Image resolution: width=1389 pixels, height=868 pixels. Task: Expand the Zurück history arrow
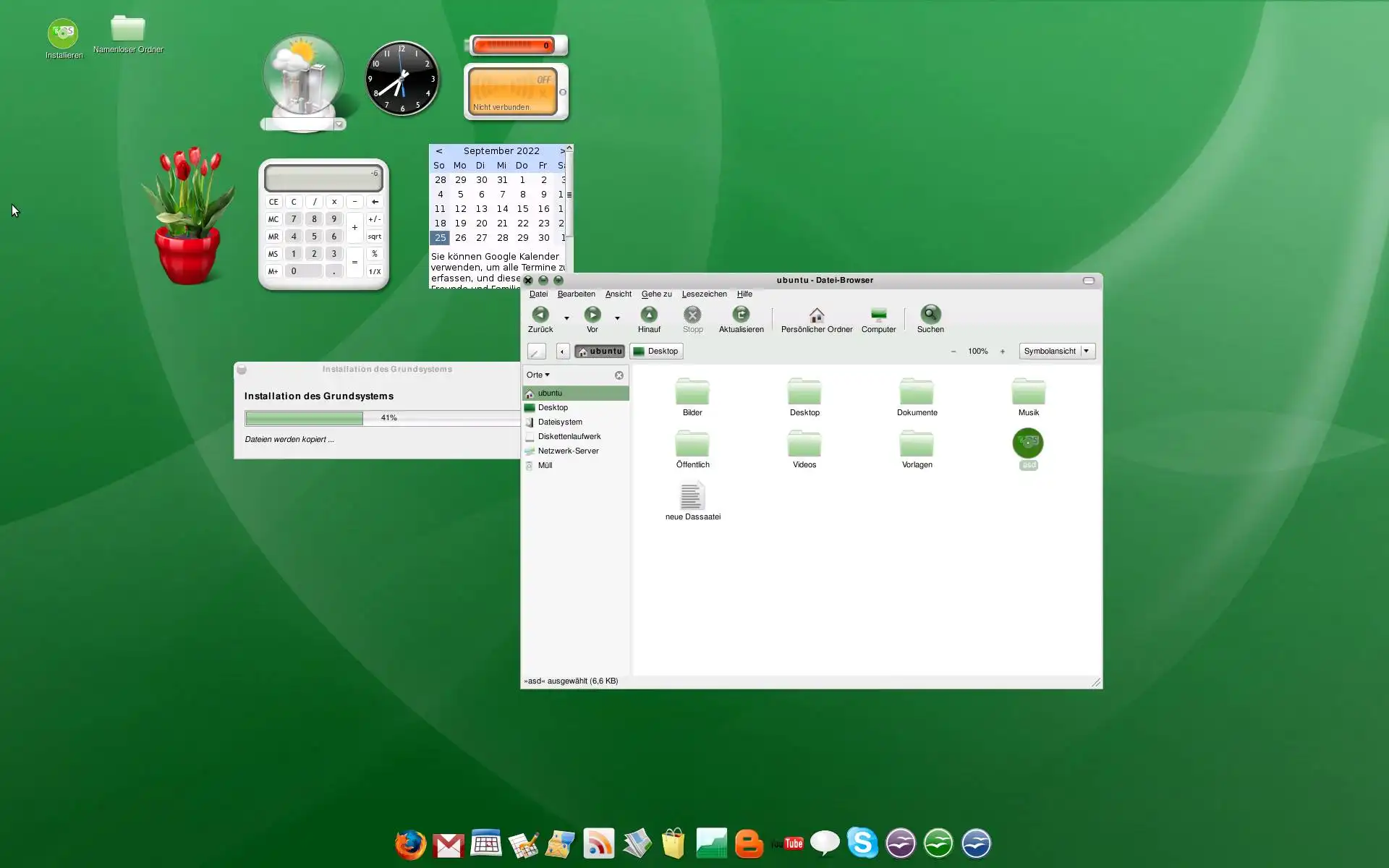566,318
